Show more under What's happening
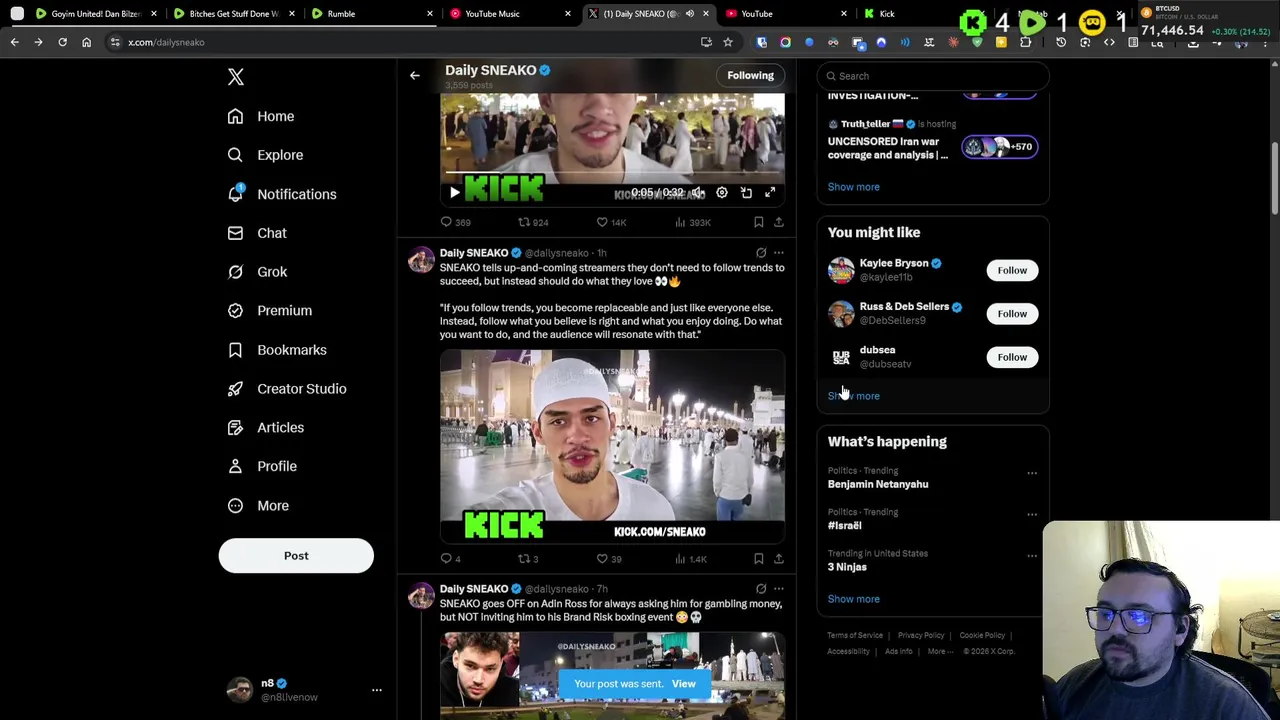The width and height of the screenshot is (1280, 720). tap(853, 599)
